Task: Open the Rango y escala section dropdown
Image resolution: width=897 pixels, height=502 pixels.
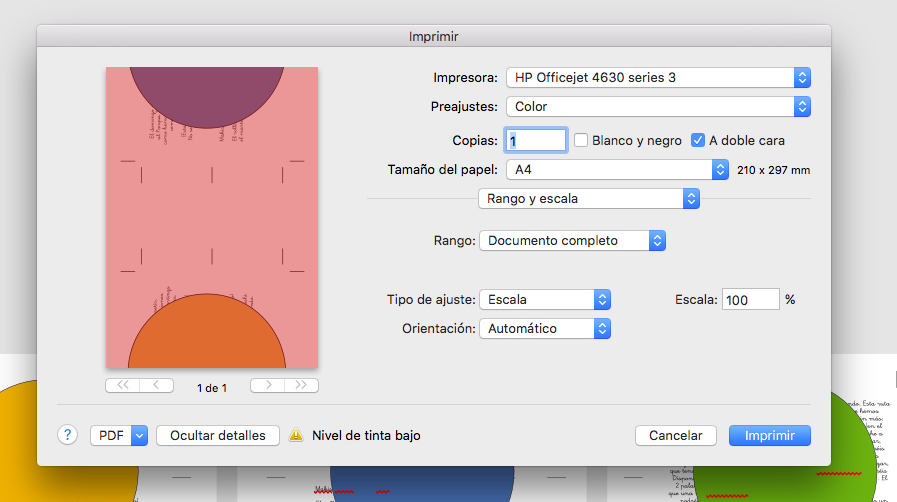Action: (x=589, y=198)
